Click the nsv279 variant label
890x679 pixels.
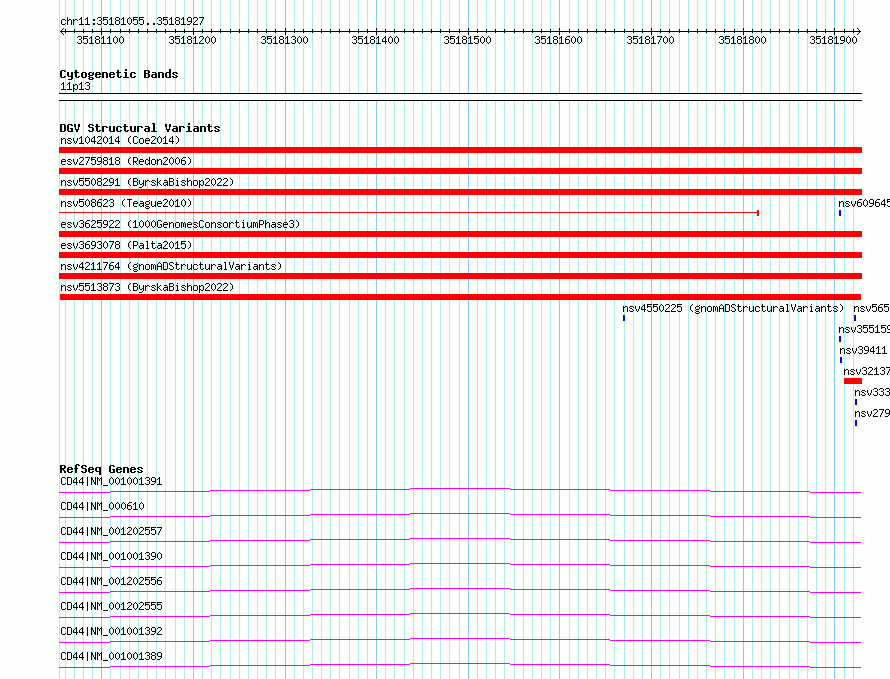click(x=872, y=413)
